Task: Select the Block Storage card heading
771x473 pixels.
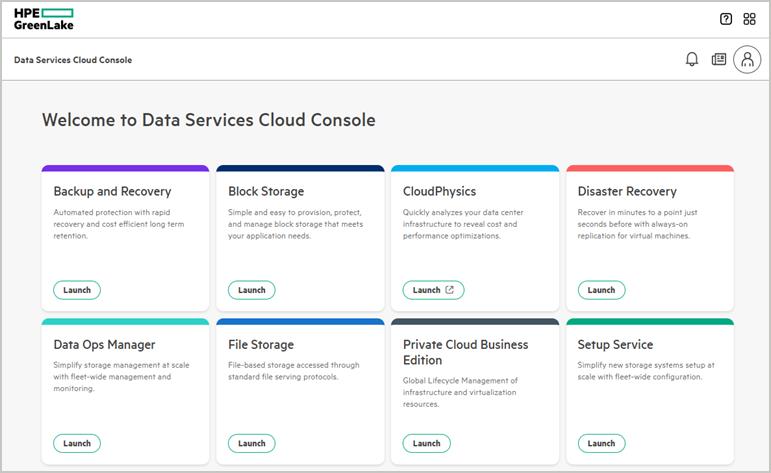Action: (x=266, y=191)
